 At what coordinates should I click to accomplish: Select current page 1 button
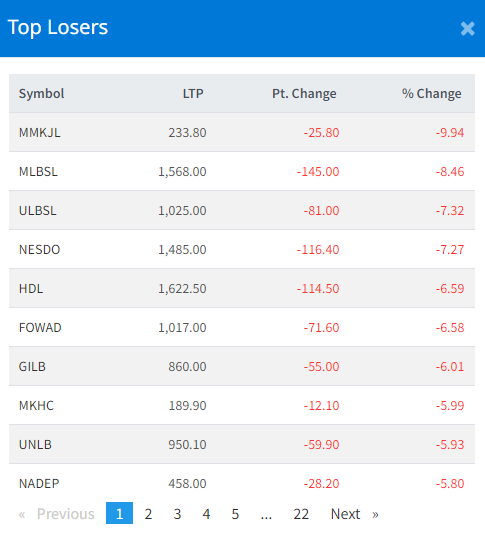(x=119, y=513)
